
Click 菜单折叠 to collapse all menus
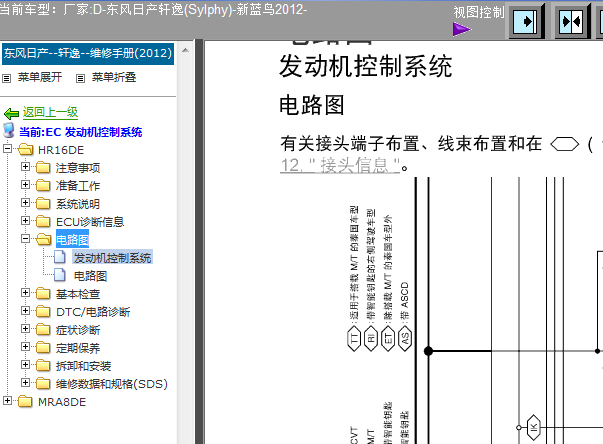[114, 77]
